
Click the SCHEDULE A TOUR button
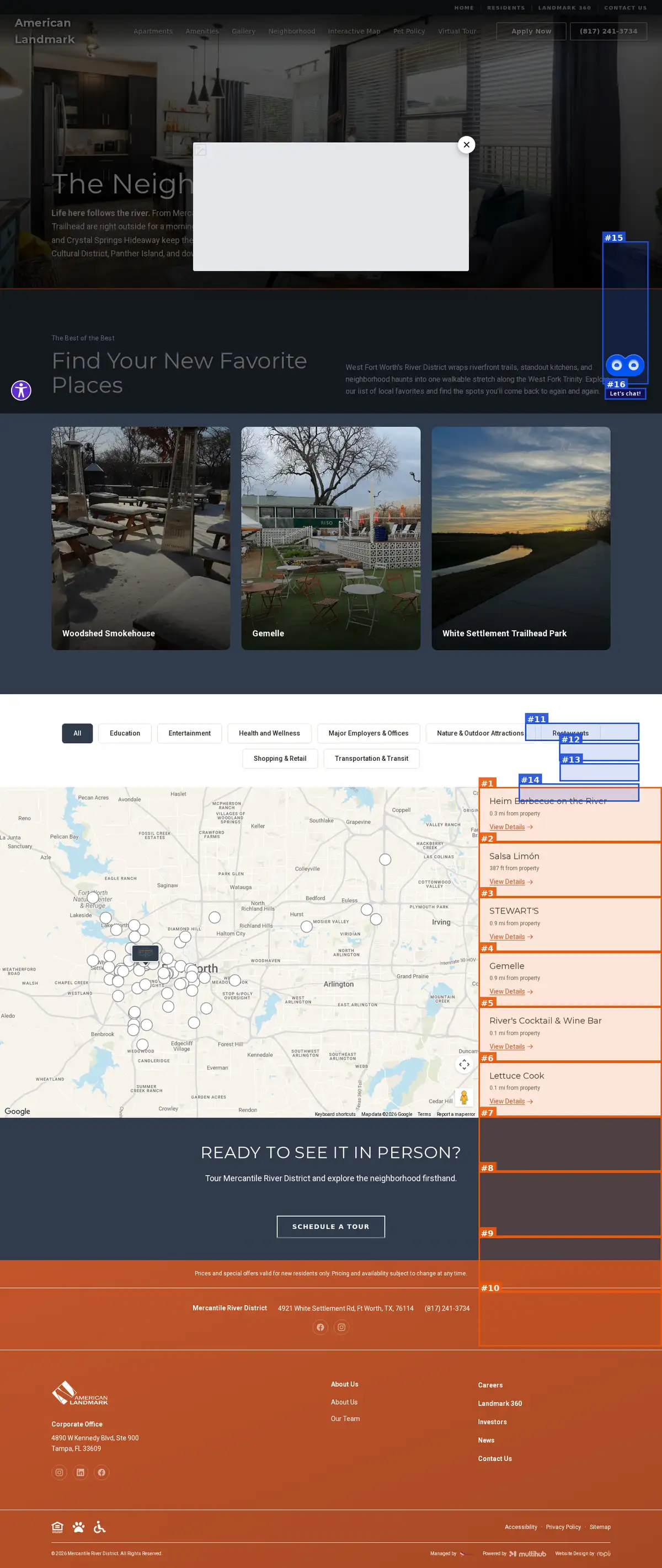pyautogui.click(x=330, y=1227)
